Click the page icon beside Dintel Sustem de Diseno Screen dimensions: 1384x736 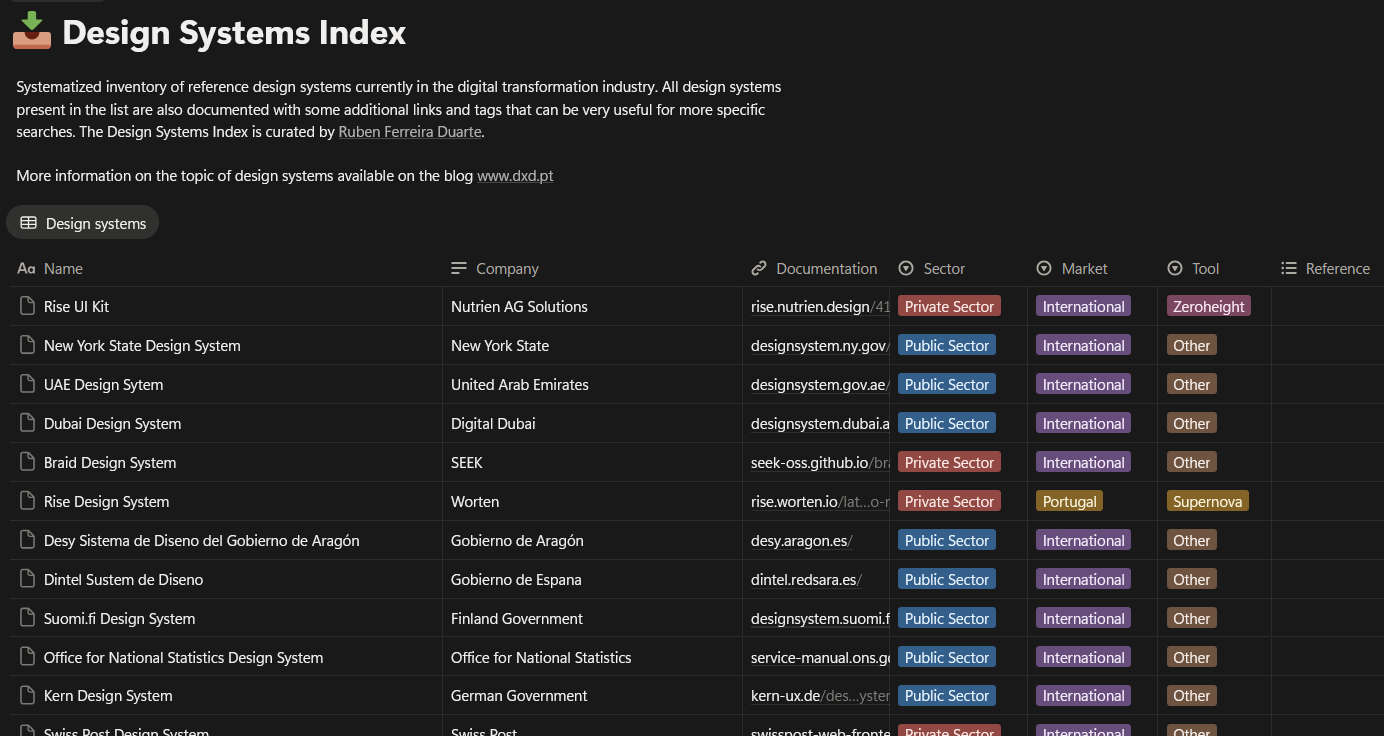coord(28,579)
